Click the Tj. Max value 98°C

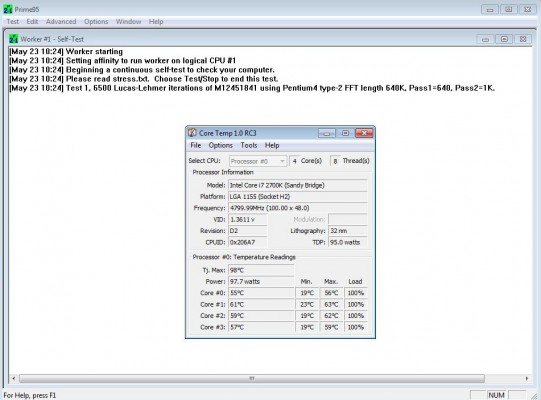(x=261, y=270)
